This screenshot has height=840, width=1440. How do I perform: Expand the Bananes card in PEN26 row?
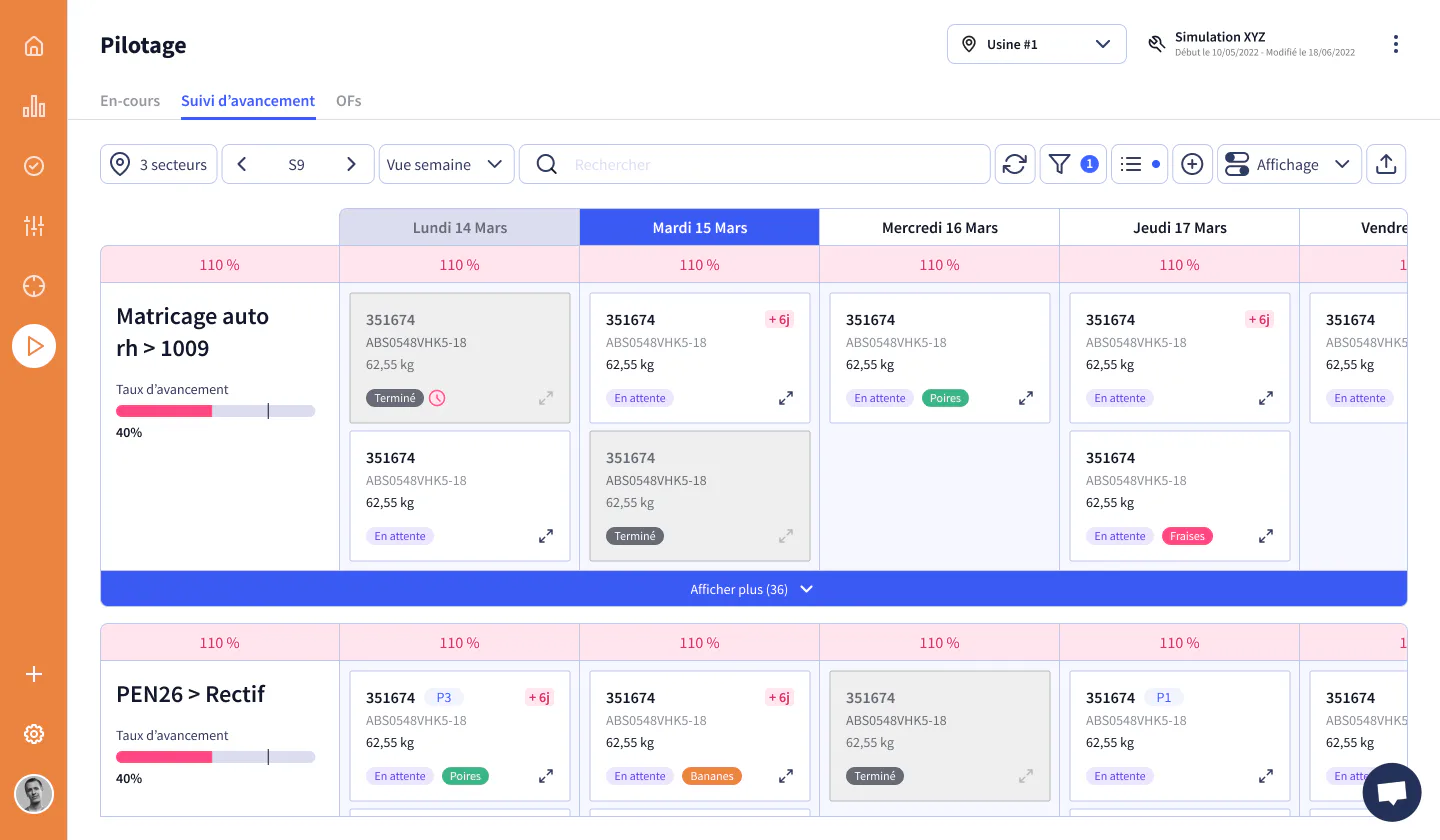(x=786, y=776)
